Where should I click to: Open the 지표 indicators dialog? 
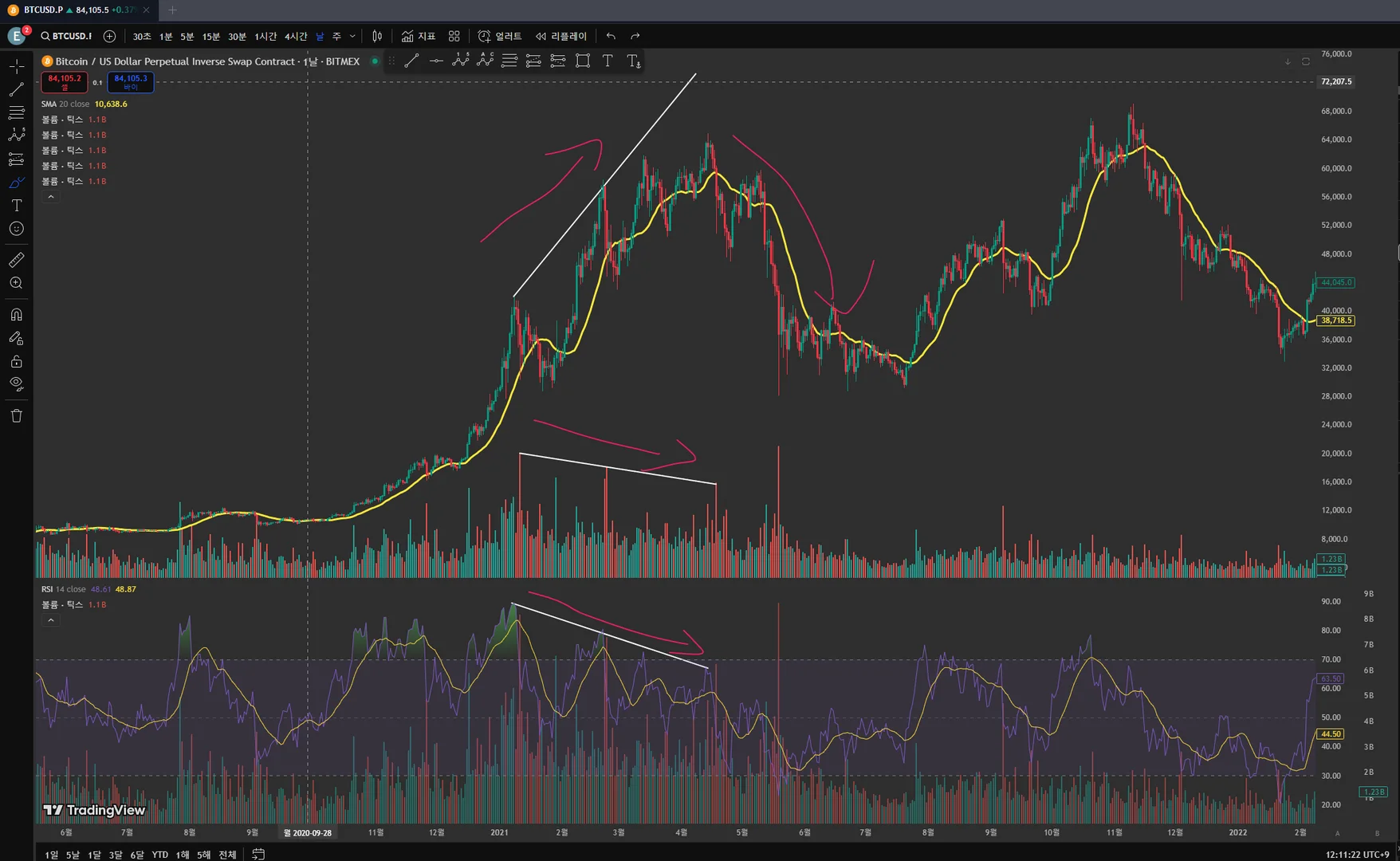pos(419,36)
